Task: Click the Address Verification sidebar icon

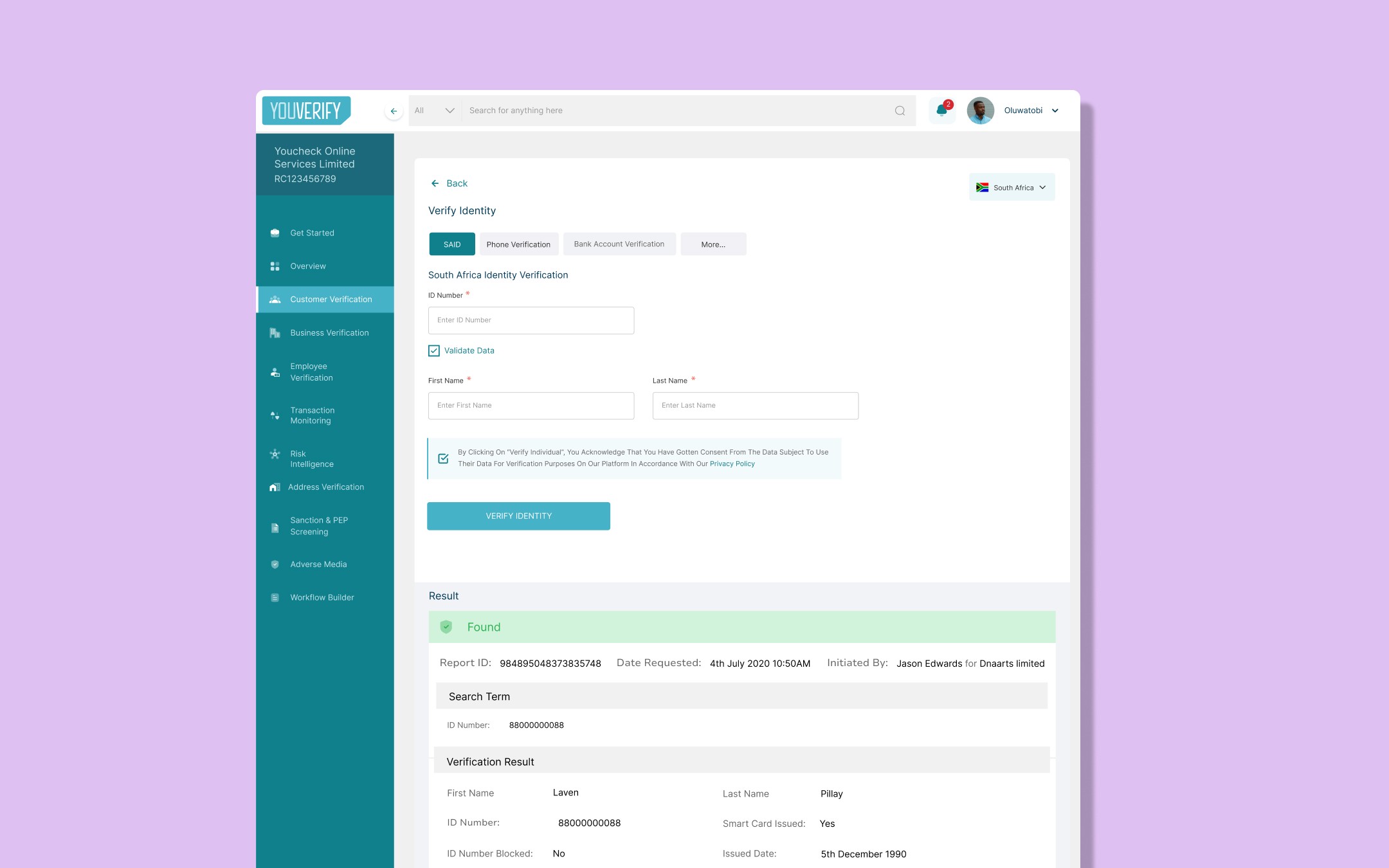Action: pyautogui.click(x=275, y=487)
